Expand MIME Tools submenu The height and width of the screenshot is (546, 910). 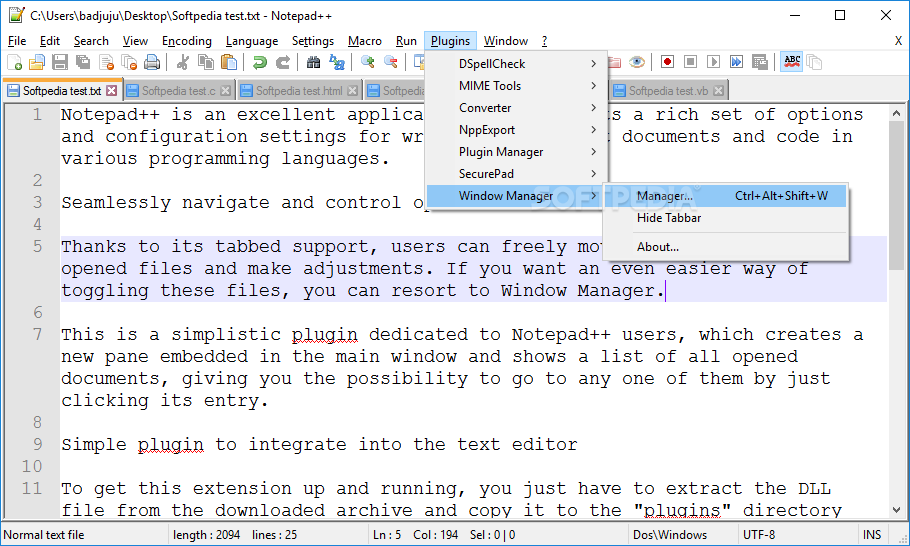click(x=517, y=86)
